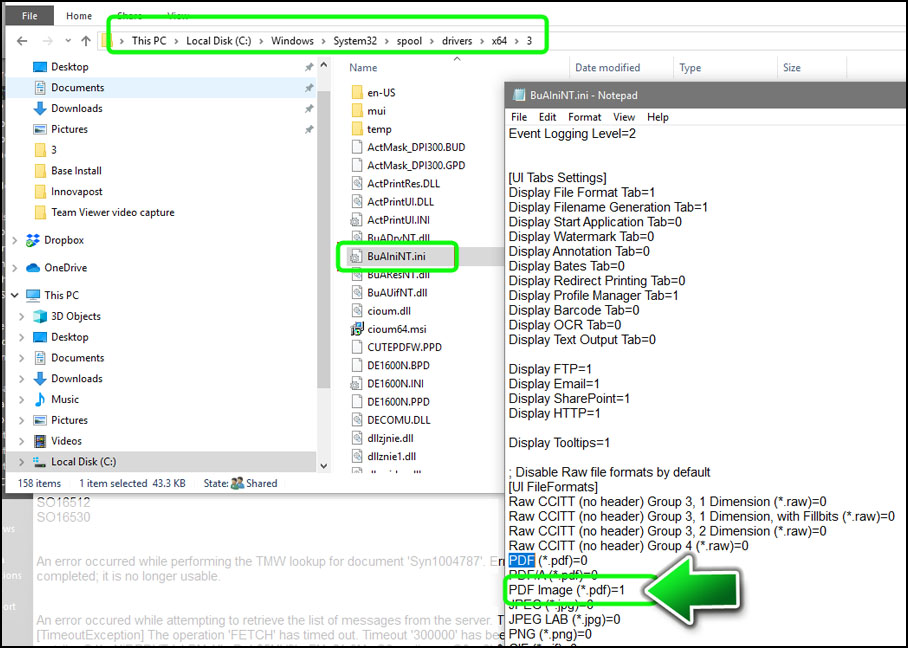This screenshot has width=908, height=648.
Task: Expand the Dropbox tree node
Action: point(14,241)
